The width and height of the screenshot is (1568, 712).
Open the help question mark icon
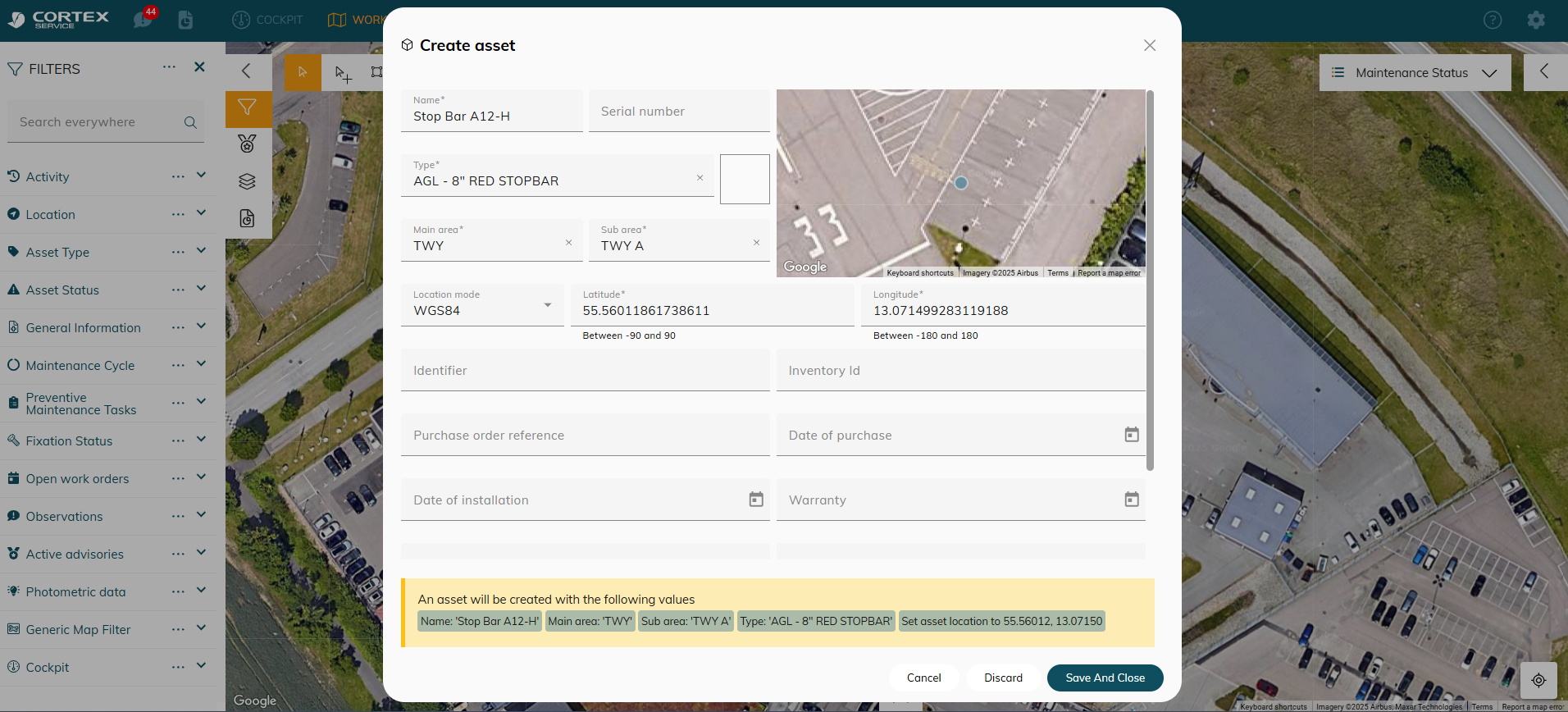pyautogui.click(x=1493, y=20)
